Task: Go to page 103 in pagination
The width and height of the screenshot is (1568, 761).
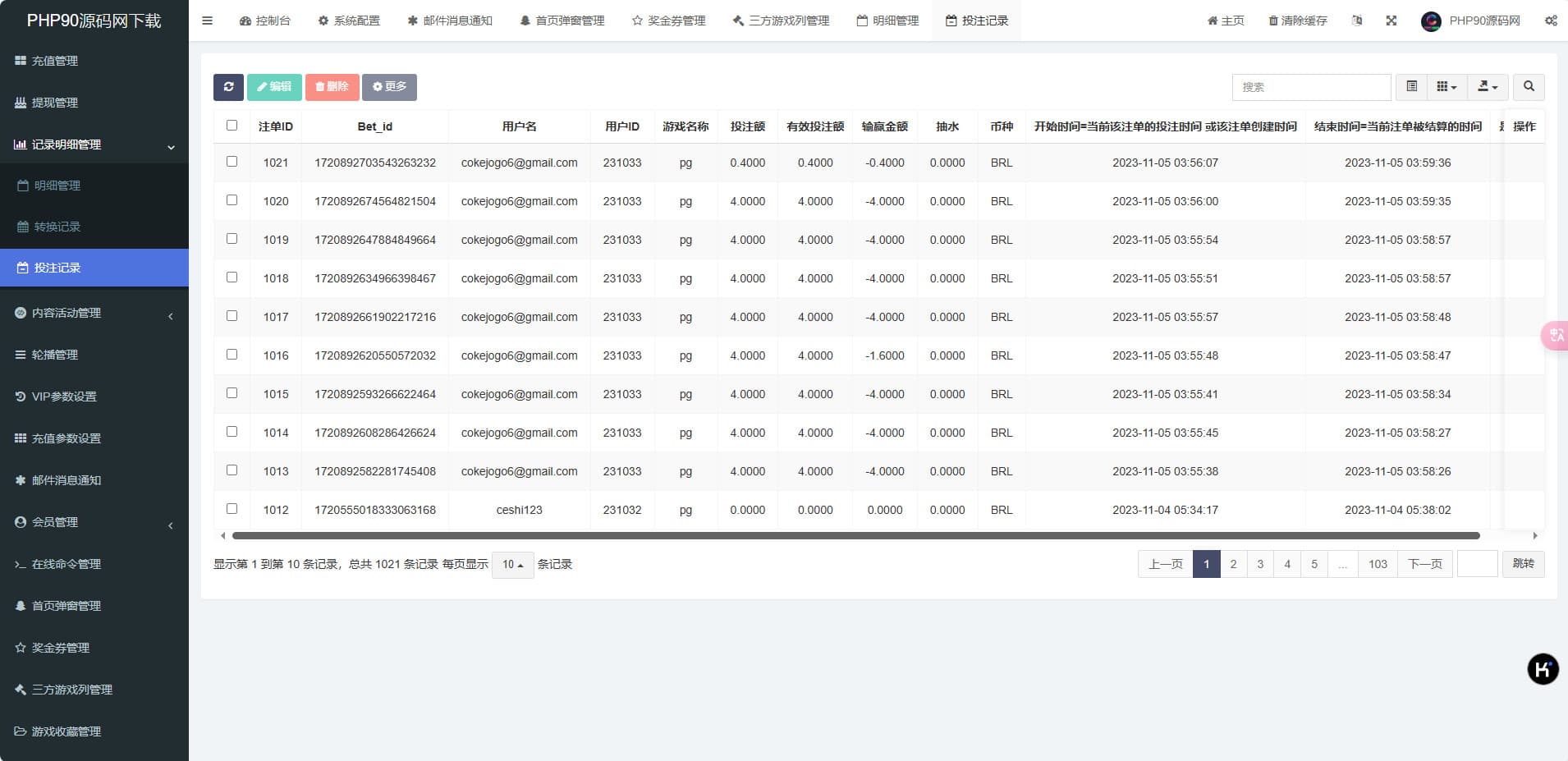Action: [x=1377, y=564]
